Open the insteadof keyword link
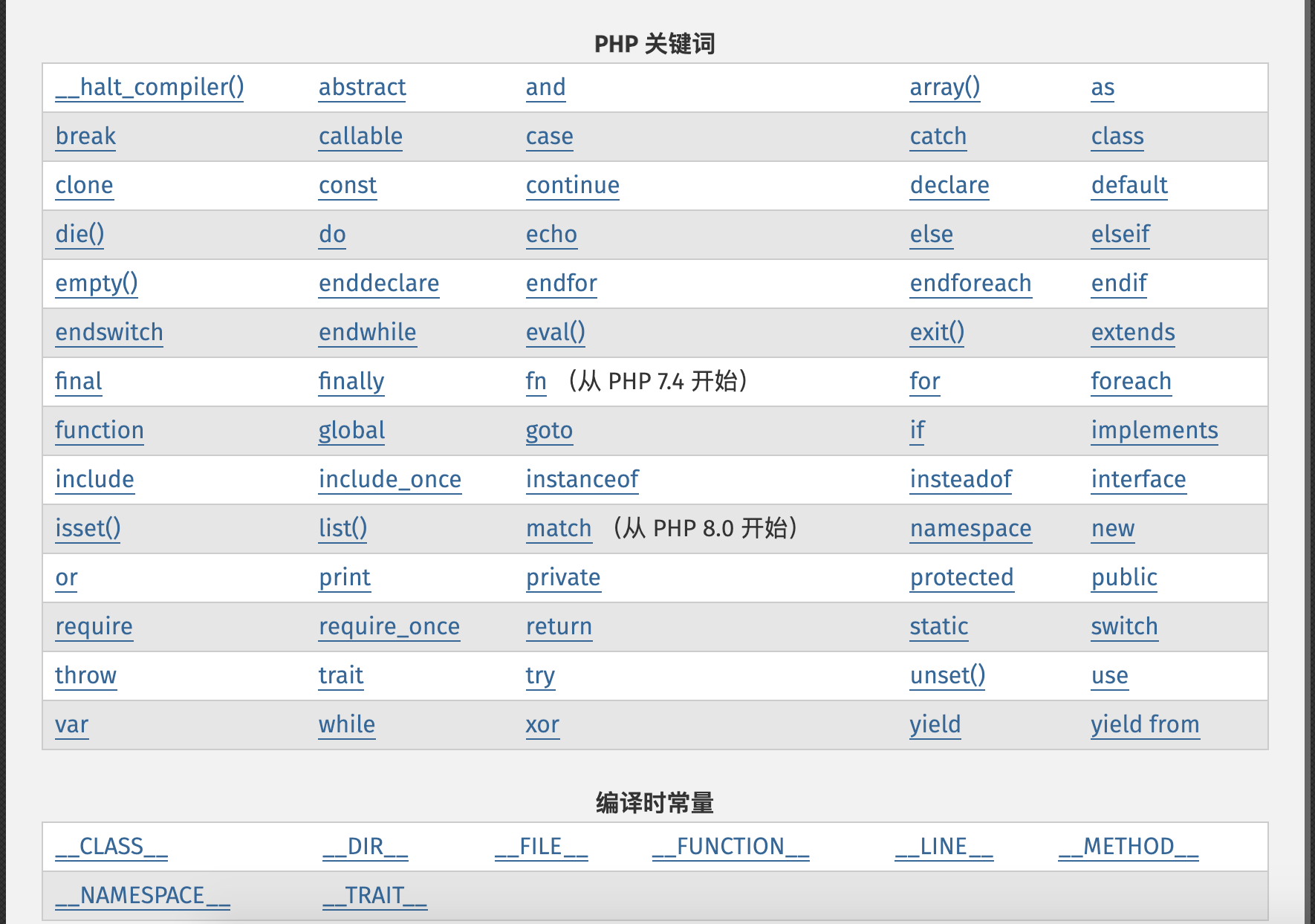This screenshot has height=924, width=1315. pos(961,480)
